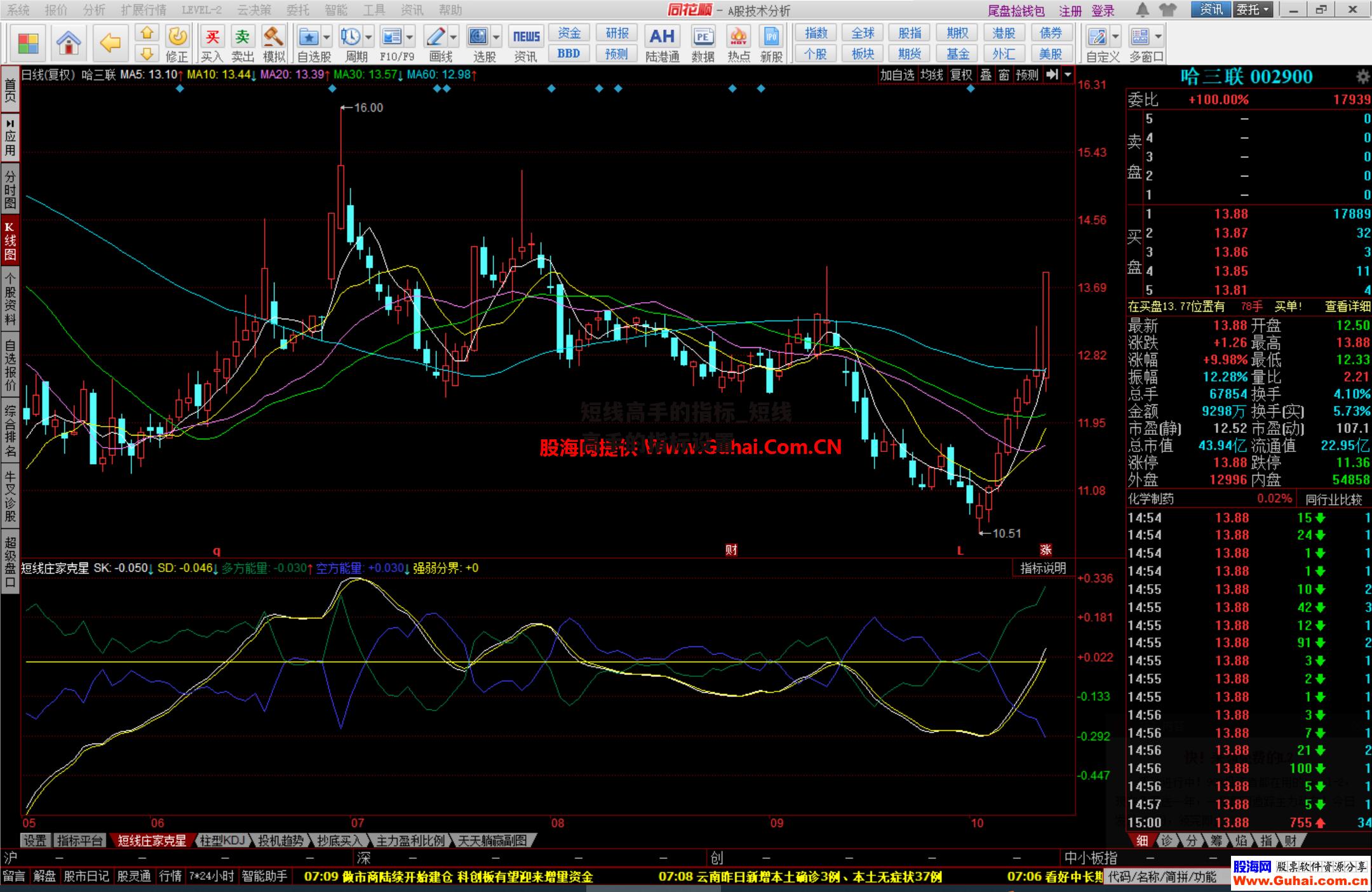
Task: Expand the F10/F9 dropdown arrow
Action: pos(410,37)
